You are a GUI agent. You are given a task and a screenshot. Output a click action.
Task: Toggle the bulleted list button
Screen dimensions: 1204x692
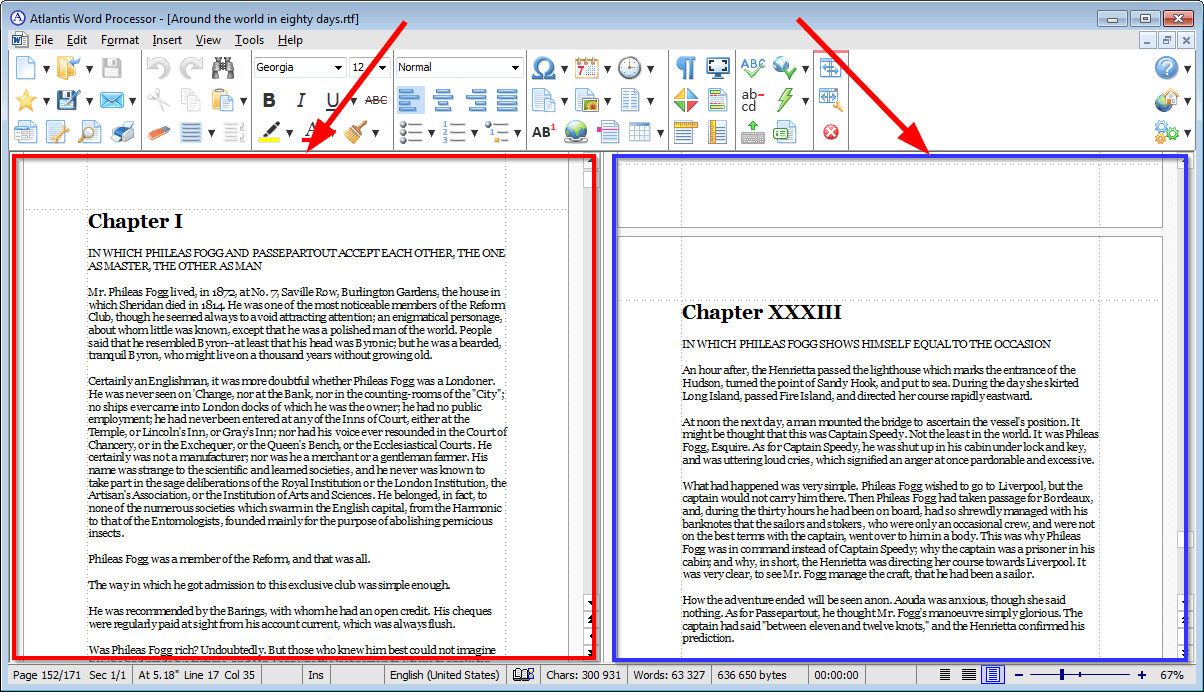pos(413,131)
